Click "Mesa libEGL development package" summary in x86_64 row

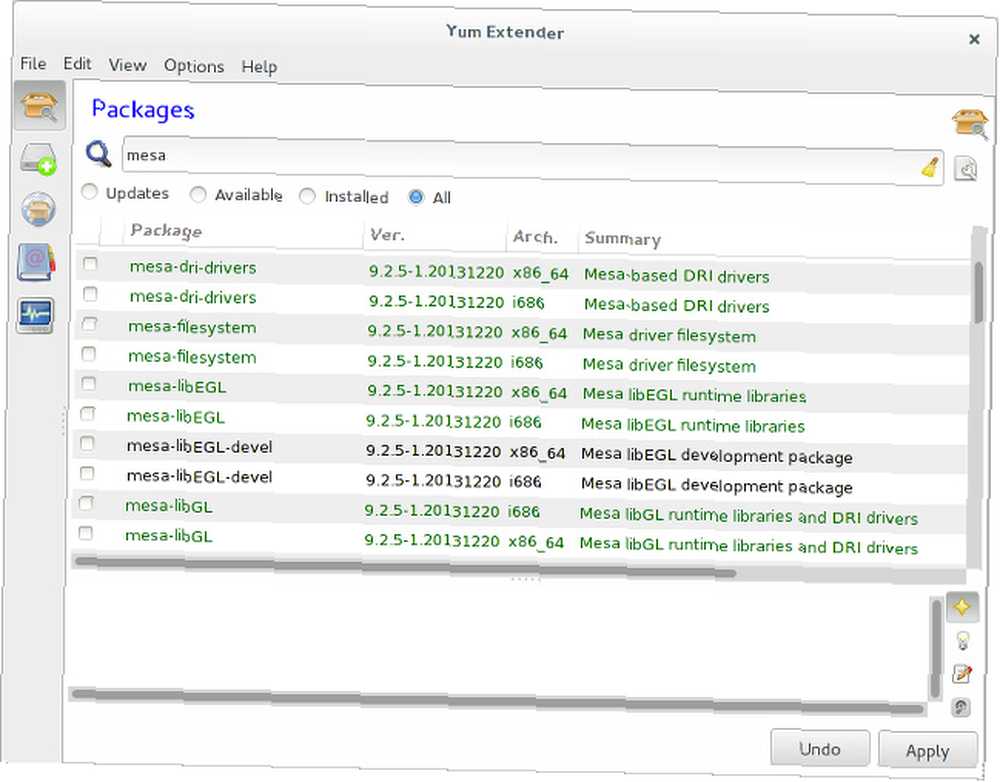(717, 455)
